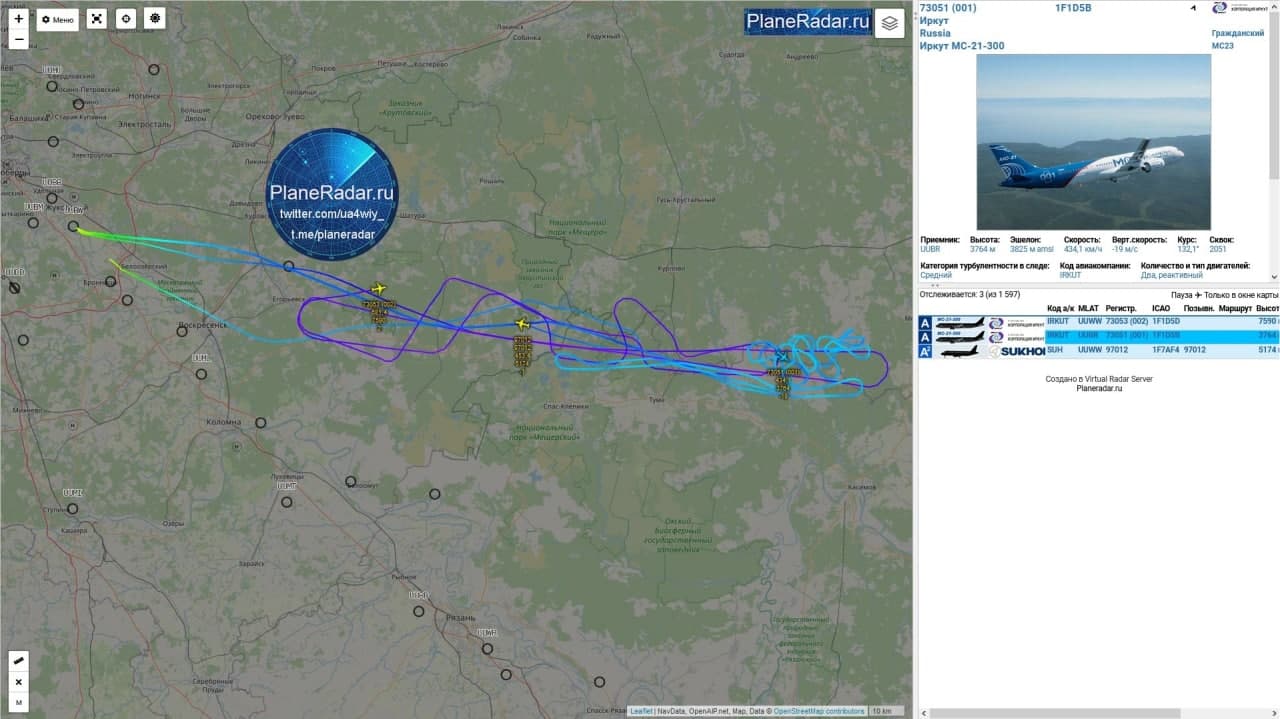Zoom out of the map
This screenshot has height=719, width=1280.
click(x=18, y=41)
